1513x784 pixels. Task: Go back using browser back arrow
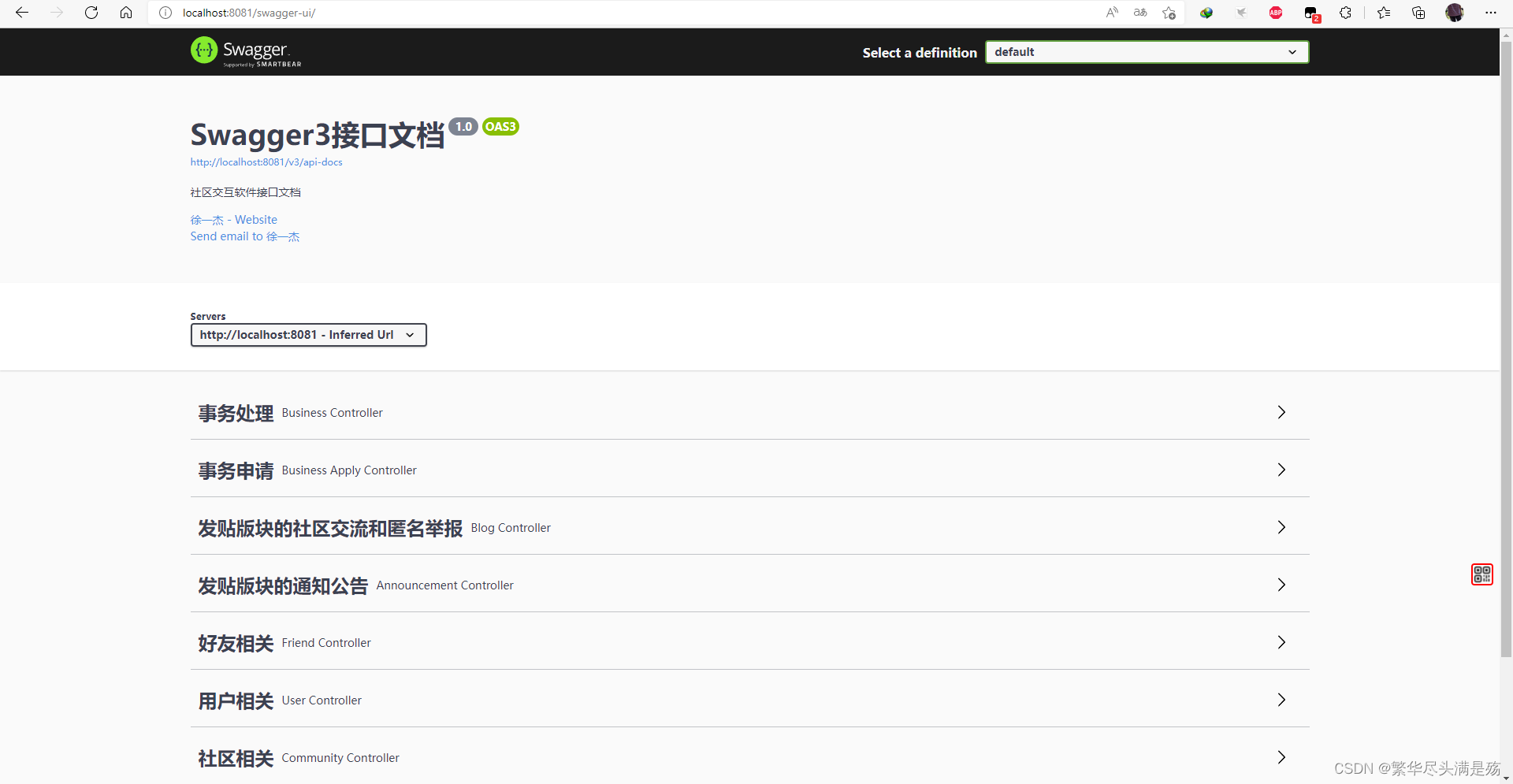pyautogui.click(x=22, y=13)
